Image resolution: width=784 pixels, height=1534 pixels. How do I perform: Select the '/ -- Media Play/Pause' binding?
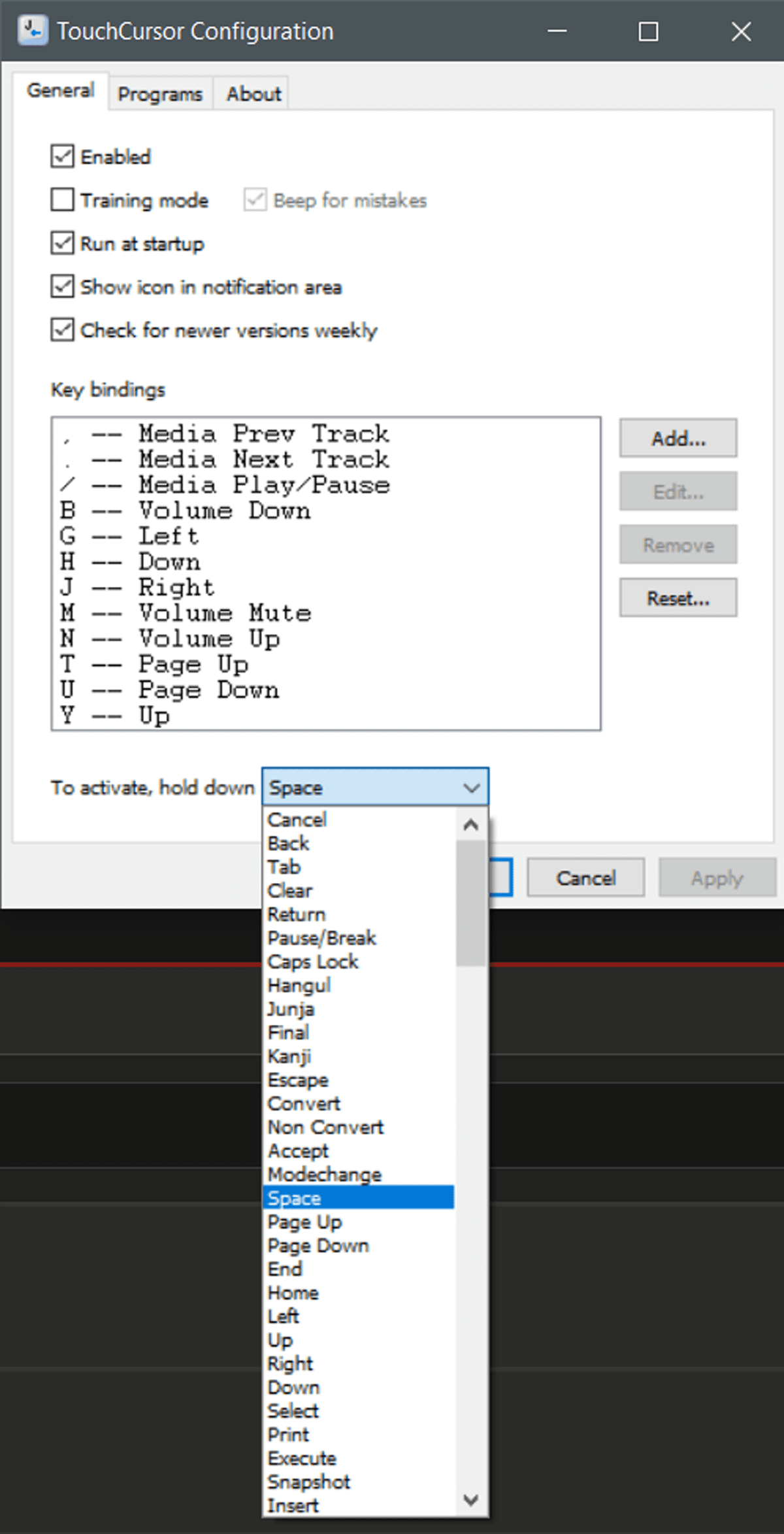coord(325,484)
